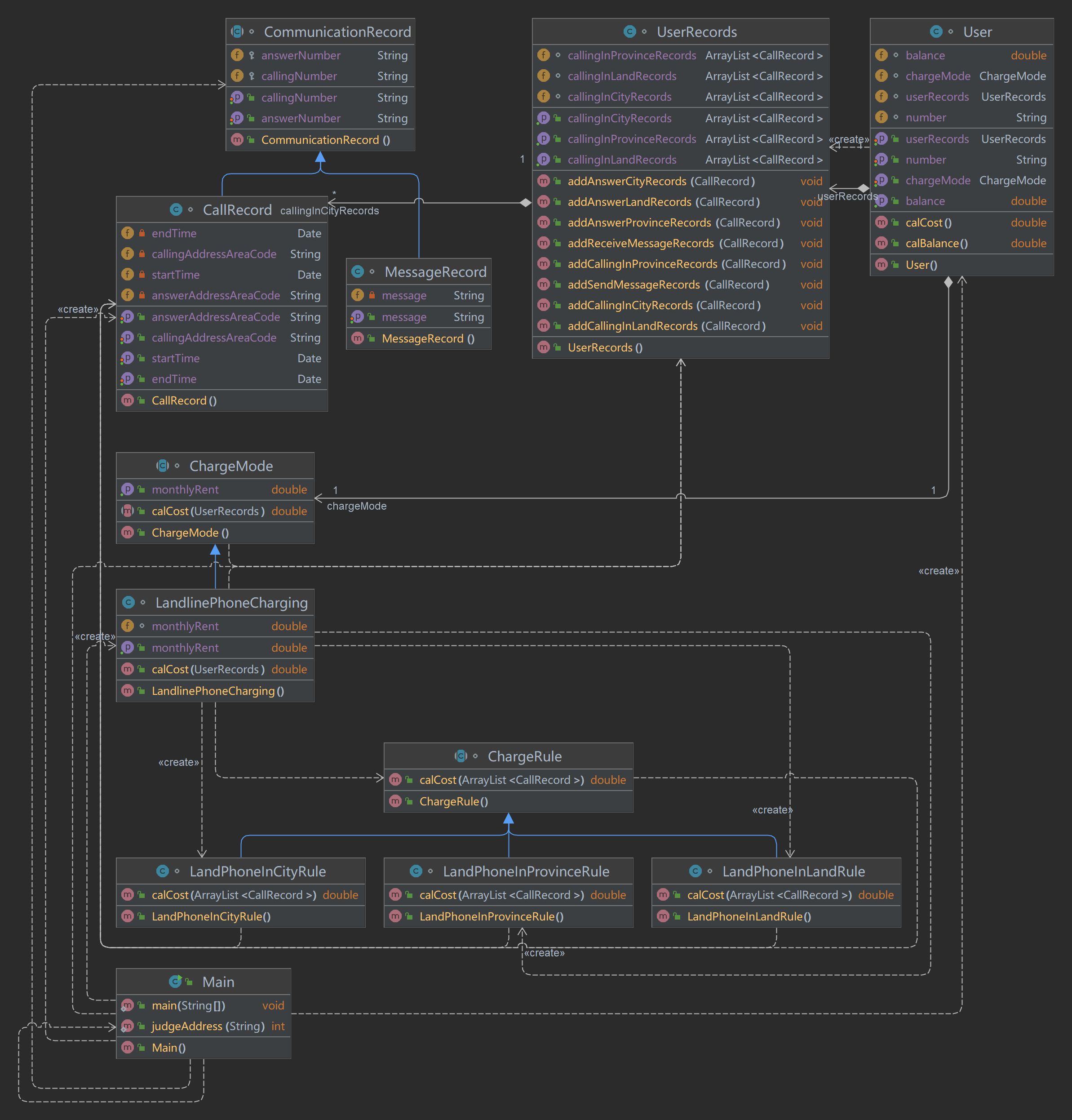Viewport: 1072px width, 1120px height.
Task: Select the LandlinePhoneCharging class header
Action: (231, 603)
